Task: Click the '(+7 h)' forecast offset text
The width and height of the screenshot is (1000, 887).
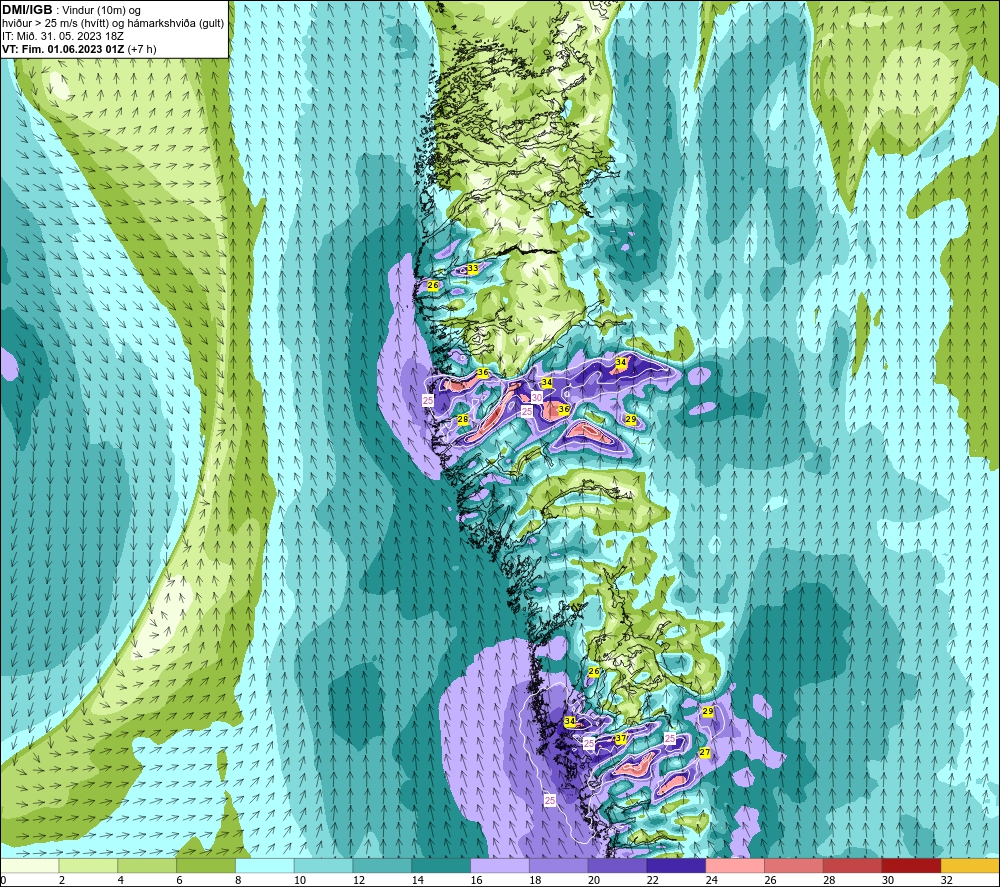Action: [x=142, y=49]
